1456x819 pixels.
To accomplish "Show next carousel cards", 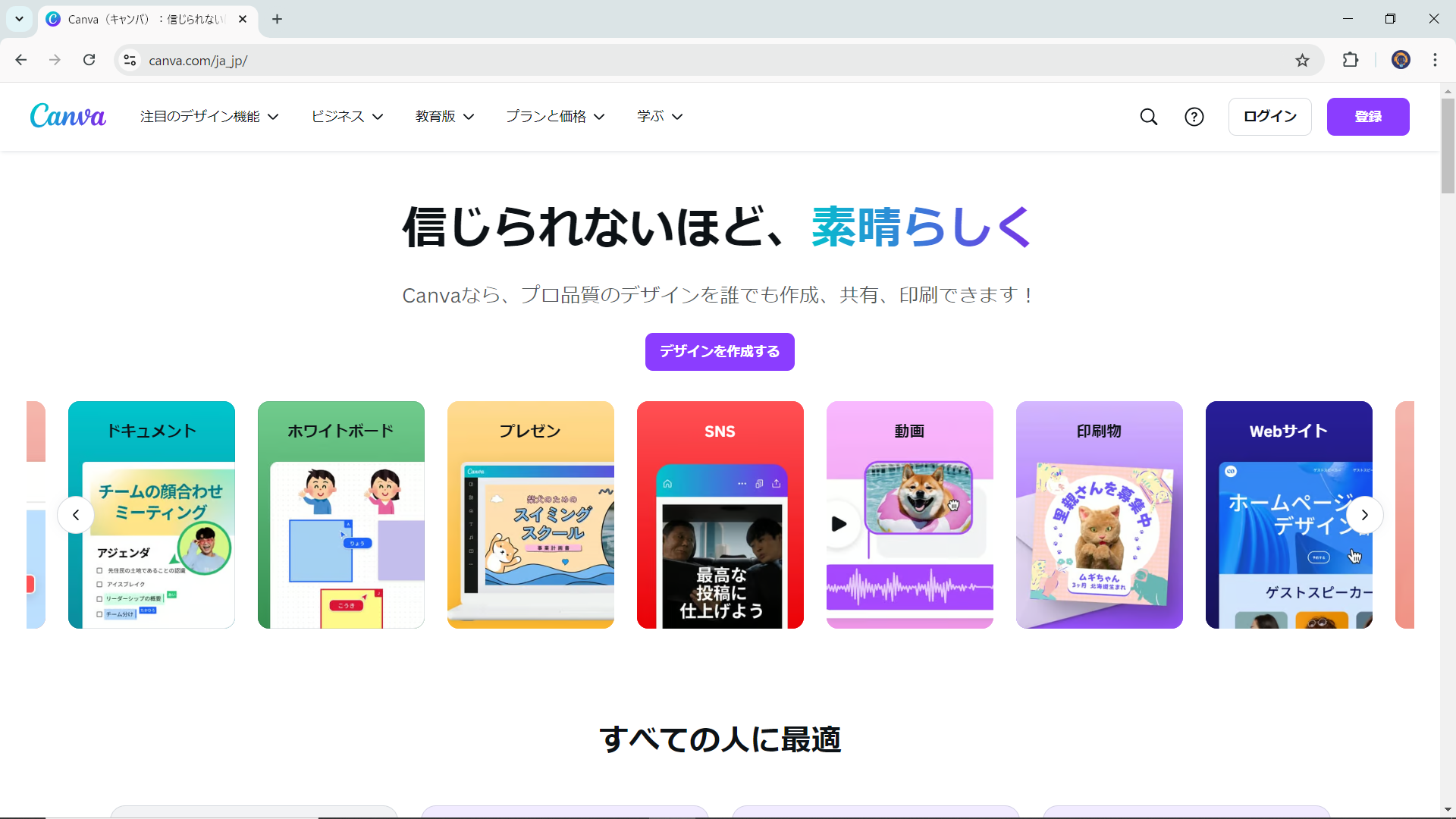I will coord(1364,515).
